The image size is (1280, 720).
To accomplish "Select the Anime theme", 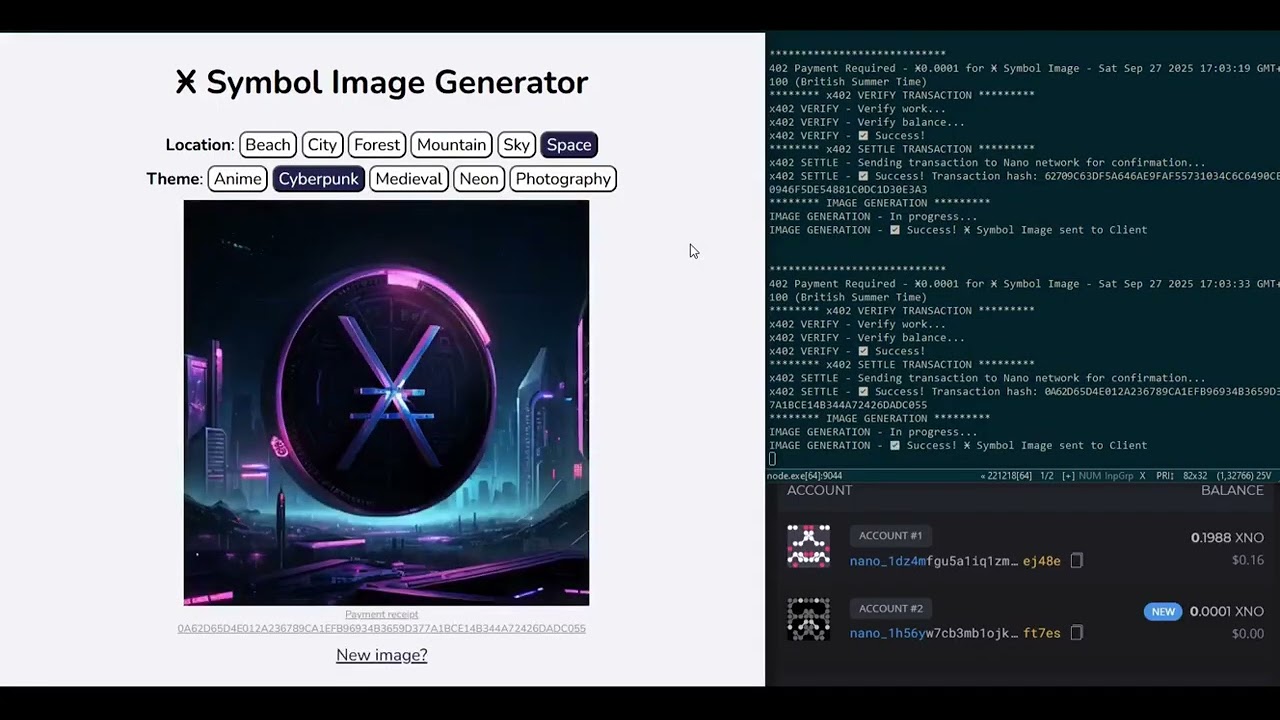I will click(238, 179).
